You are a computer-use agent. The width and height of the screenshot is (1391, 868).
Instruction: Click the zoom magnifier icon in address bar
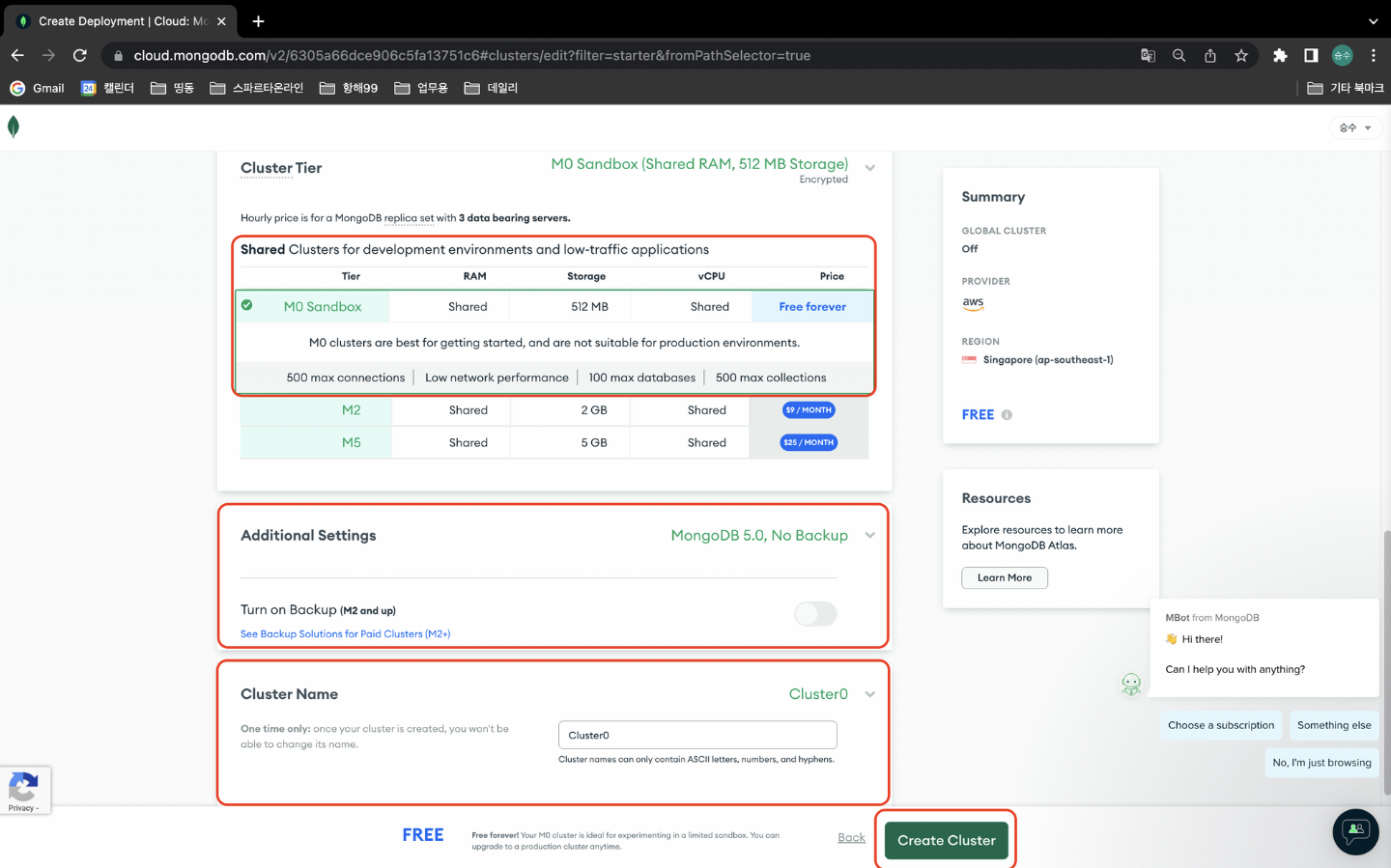[x=1178, y=55]
